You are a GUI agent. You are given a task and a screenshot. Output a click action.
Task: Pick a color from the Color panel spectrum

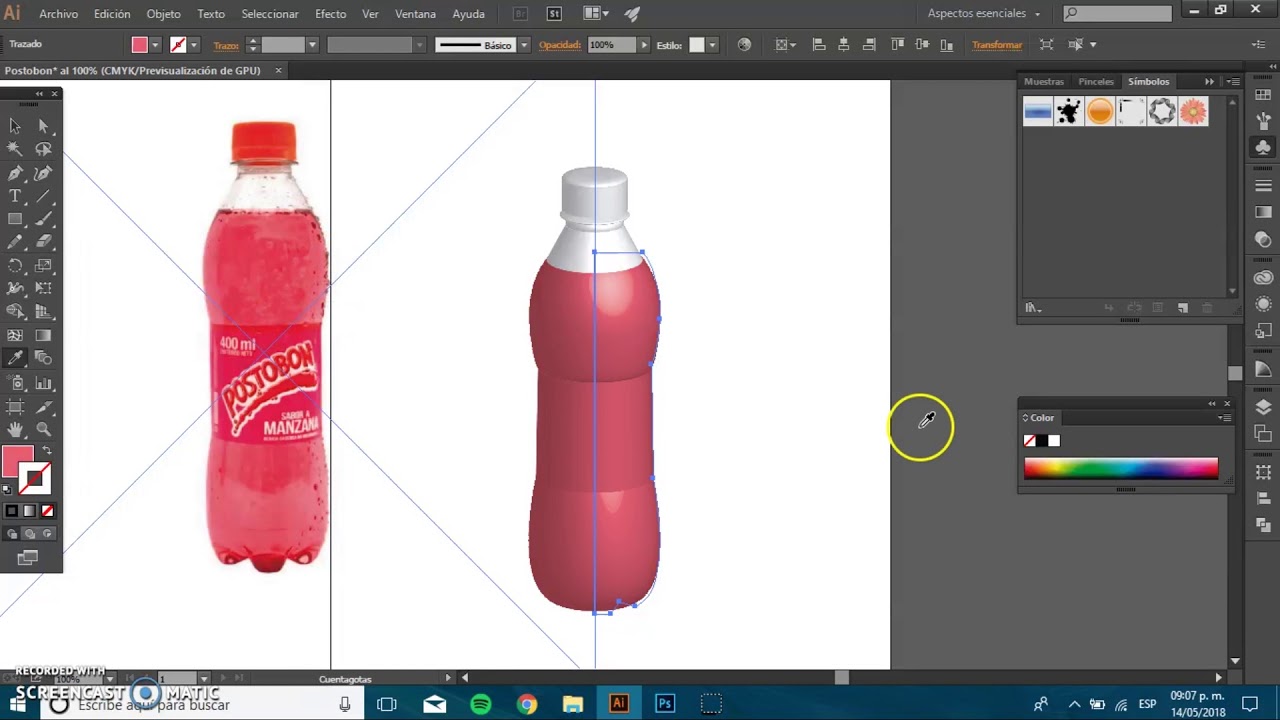pos(1121,468)
